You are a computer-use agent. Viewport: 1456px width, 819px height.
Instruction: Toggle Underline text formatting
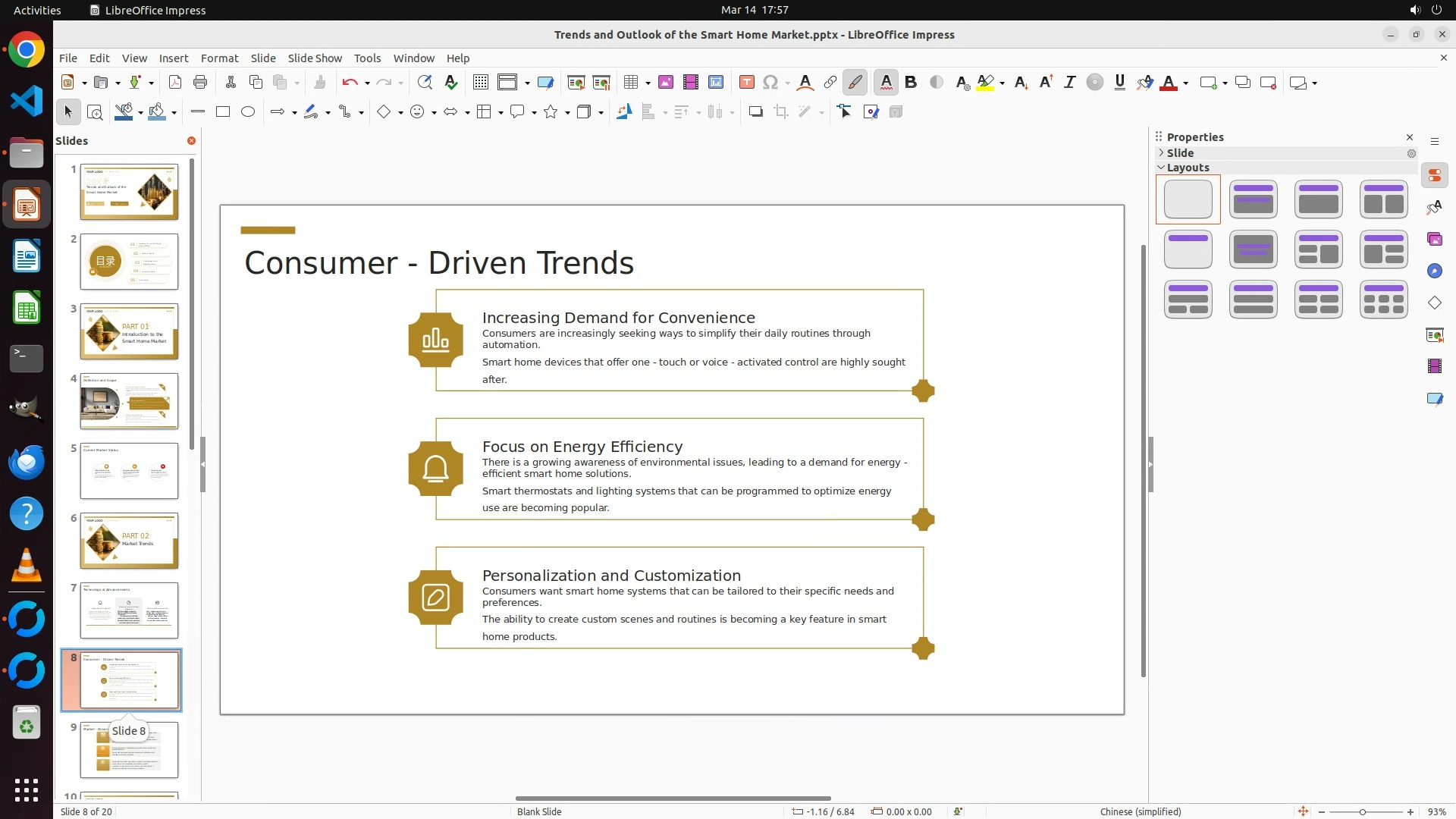tap(1119, 83)
